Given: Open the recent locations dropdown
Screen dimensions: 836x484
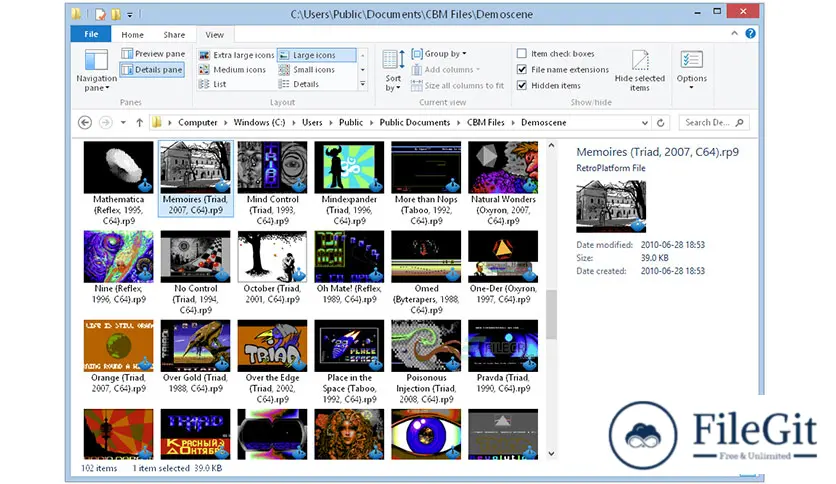Looking at the screenshot, I should [123, 123].
